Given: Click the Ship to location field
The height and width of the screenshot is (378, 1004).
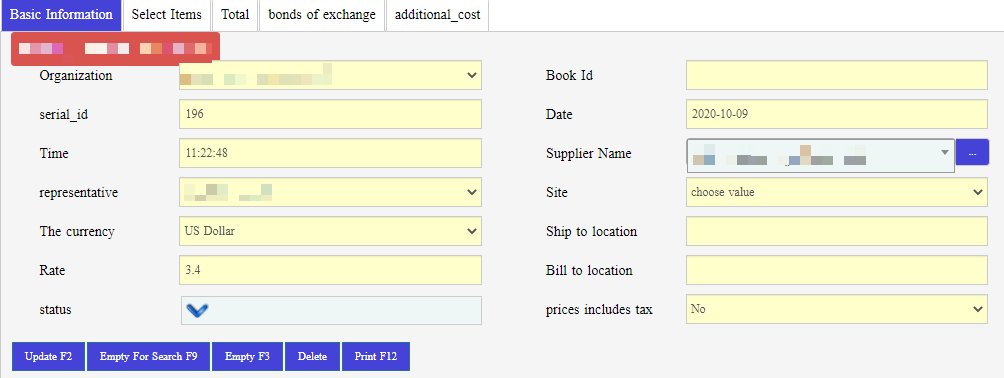Looking at the screenshot, I should coord(837,231).
